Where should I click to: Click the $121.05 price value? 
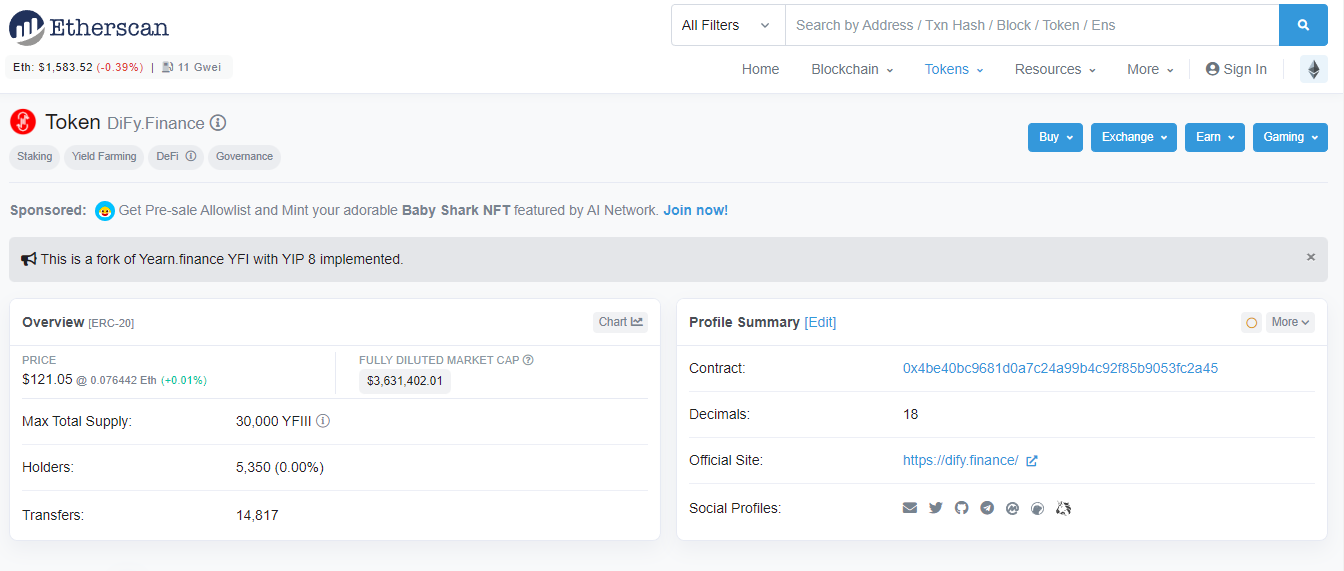point(47,380)
